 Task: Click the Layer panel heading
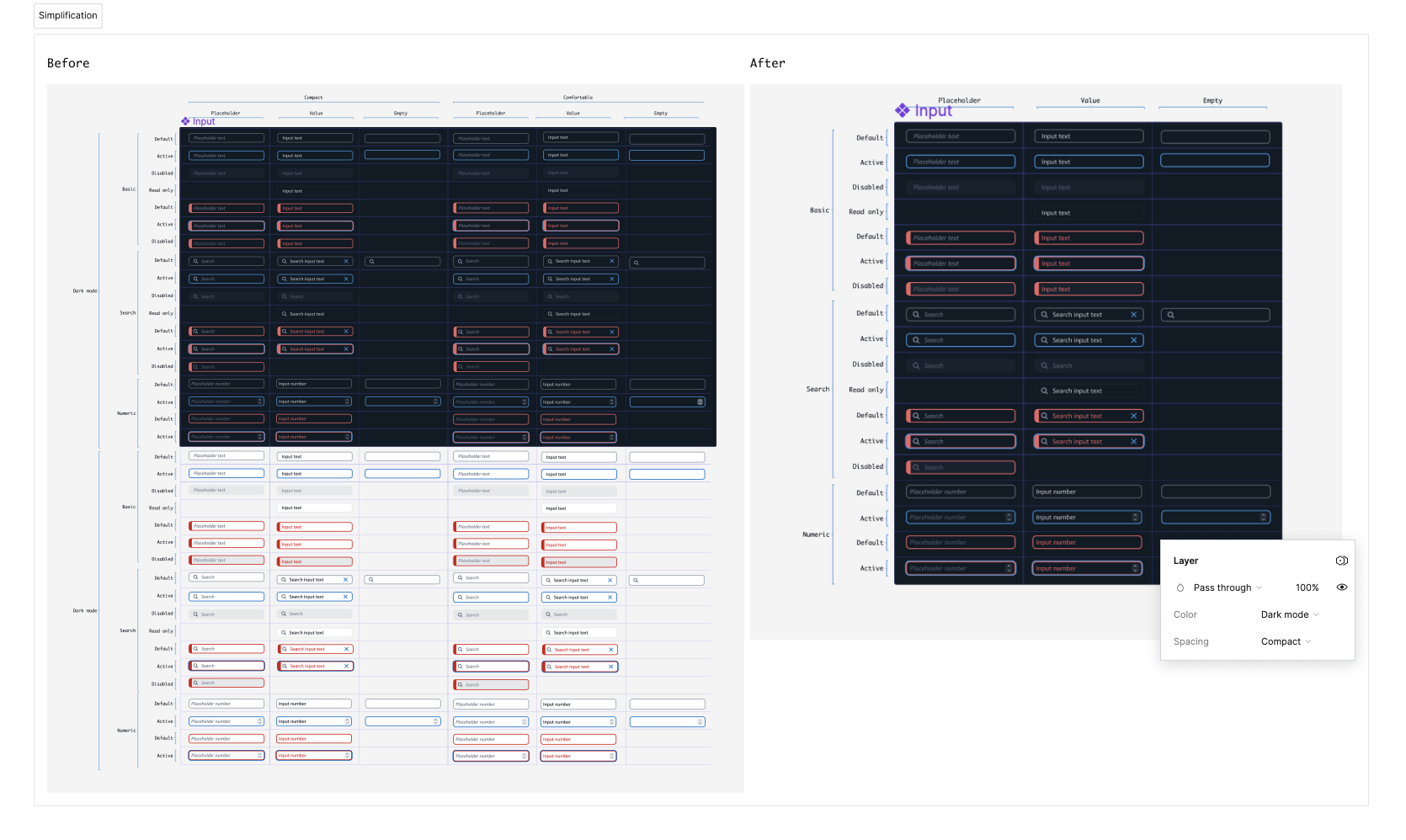click(1185, 561)
